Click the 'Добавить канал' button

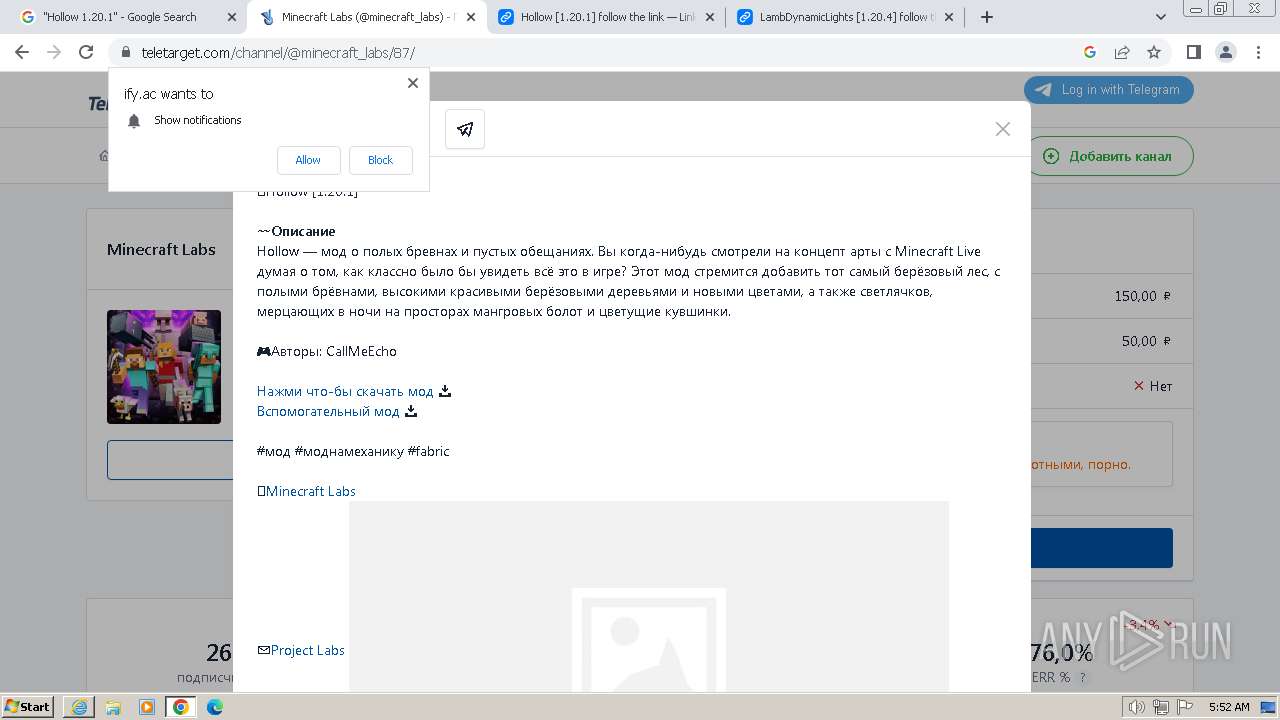click(x=1110, y=156)
